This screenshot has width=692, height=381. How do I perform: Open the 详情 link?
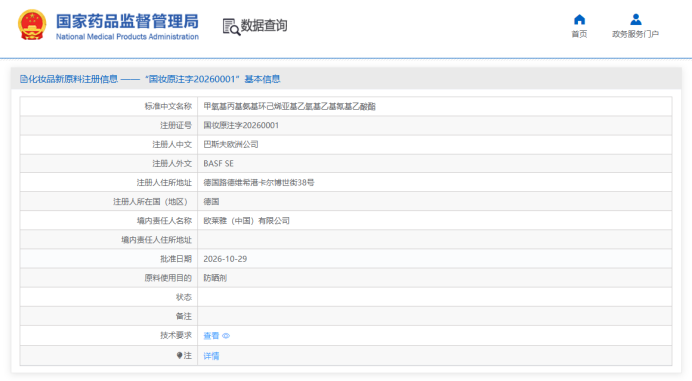(x=211, y=356)
